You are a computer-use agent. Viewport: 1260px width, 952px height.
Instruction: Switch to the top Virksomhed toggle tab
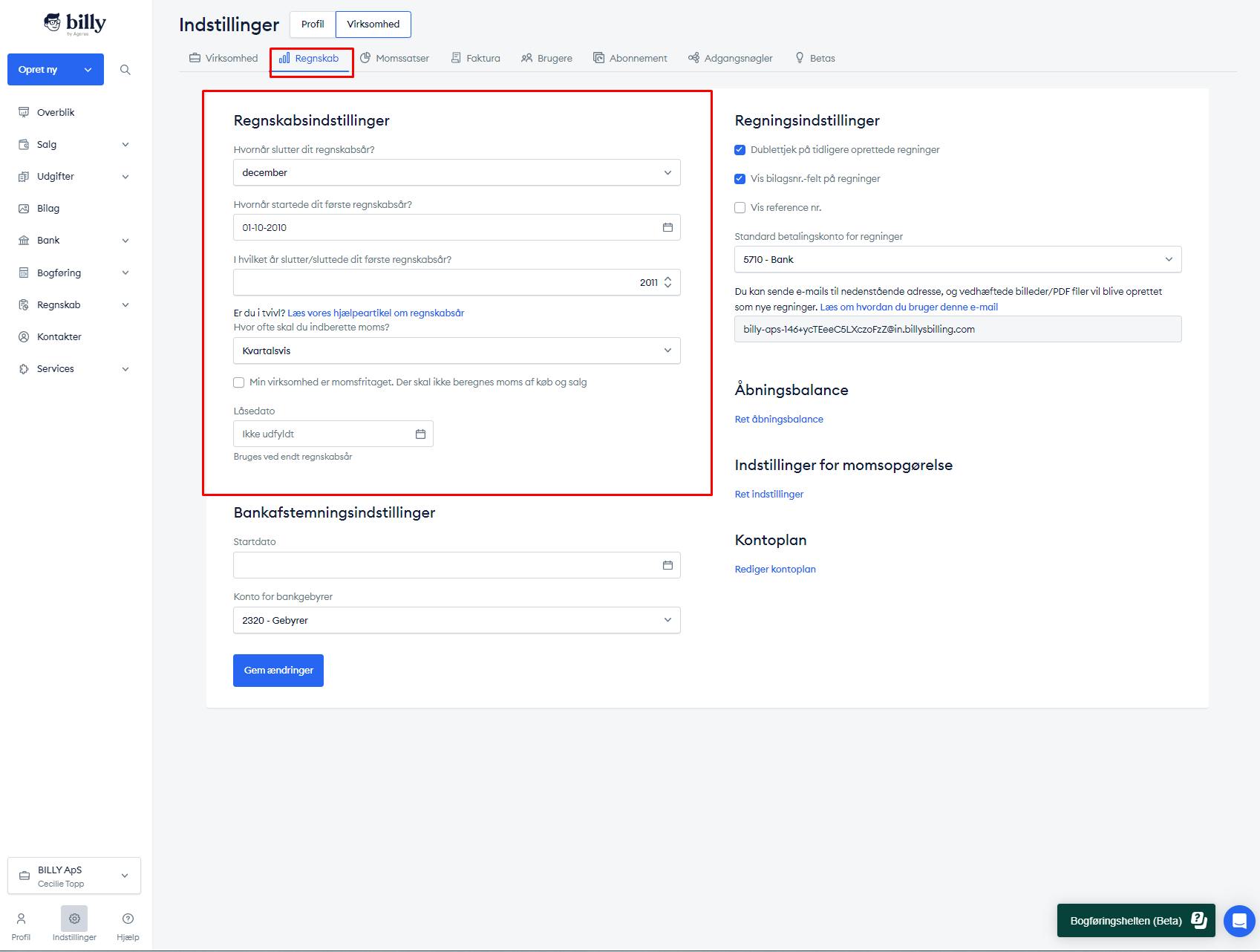click(x=373, y=25)
